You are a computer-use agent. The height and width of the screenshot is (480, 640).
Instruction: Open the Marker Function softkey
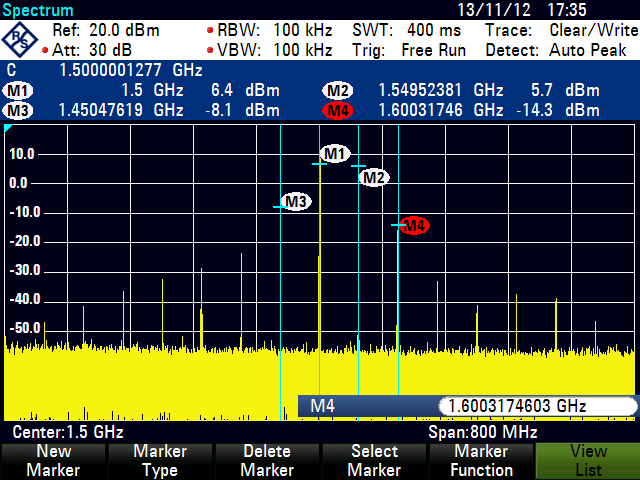coord(481,461)
